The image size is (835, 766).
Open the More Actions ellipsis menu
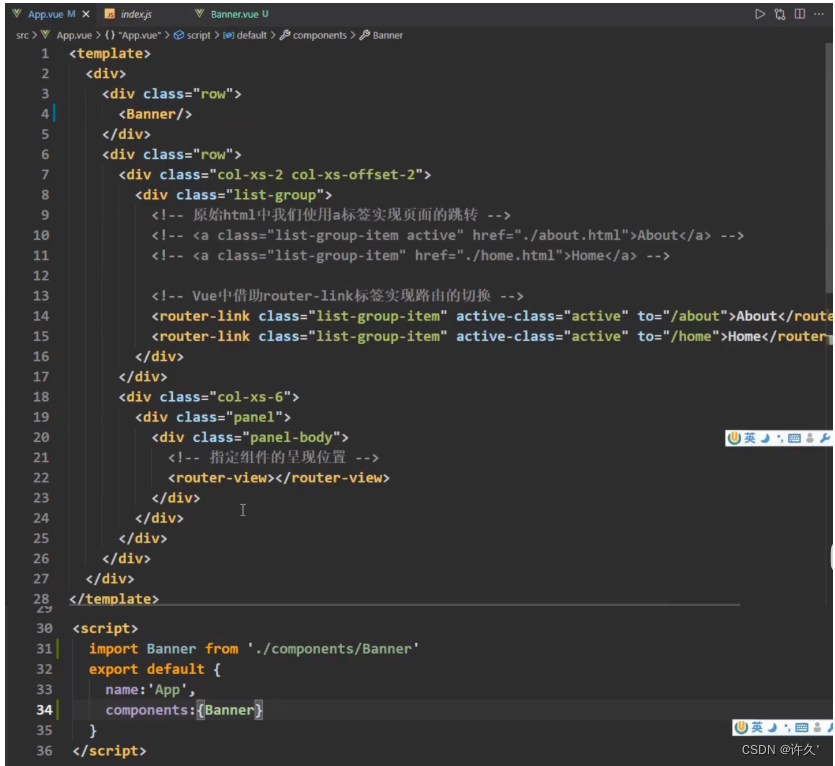(819, 14)
